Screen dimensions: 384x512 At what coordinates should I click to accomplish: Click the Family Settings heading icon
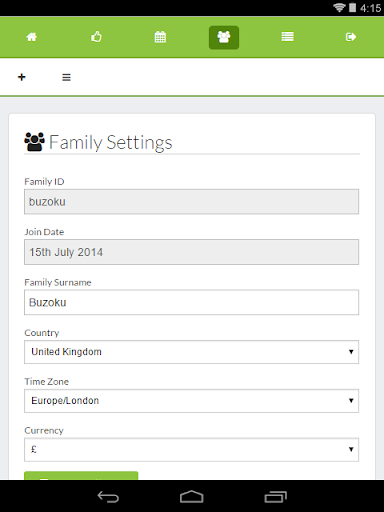(x=34, y=142)
